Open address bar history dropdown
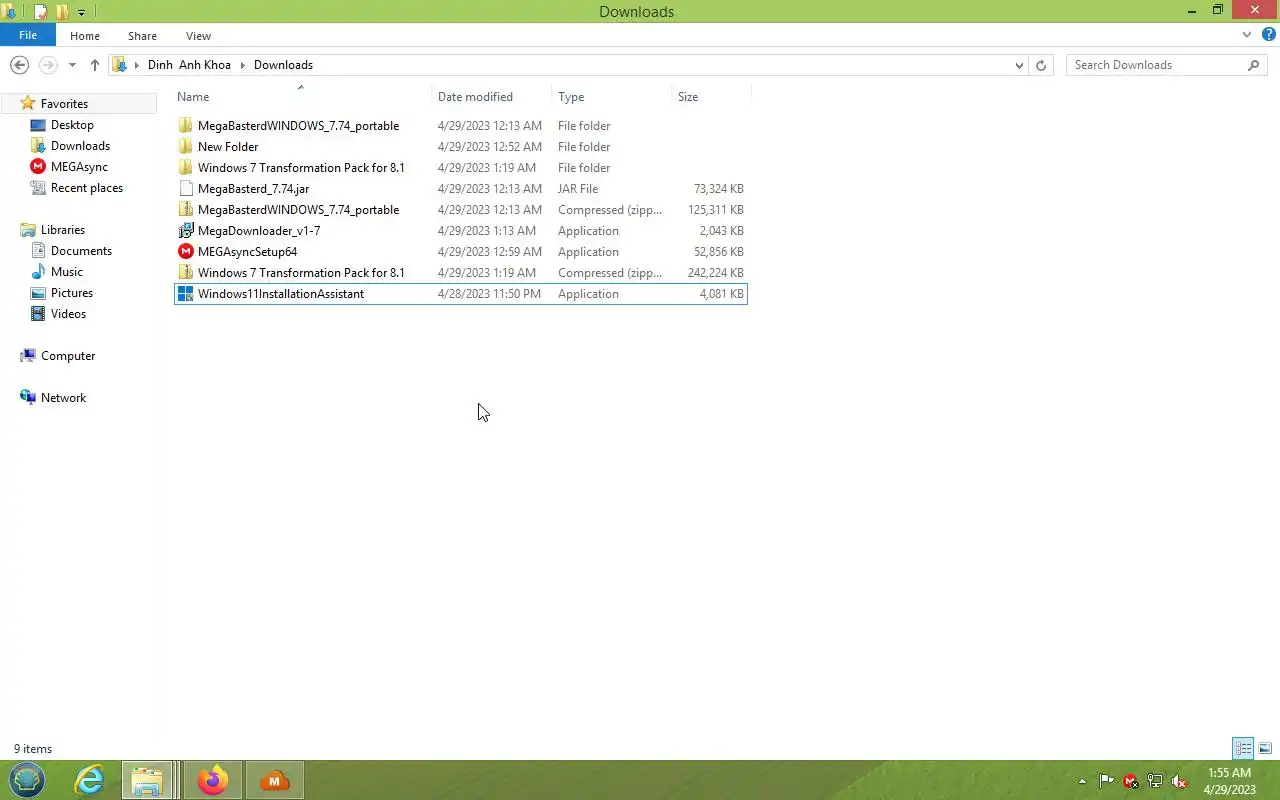Image resolution: width=1280 pixels, height=800 pixels. click(1019, 65)
